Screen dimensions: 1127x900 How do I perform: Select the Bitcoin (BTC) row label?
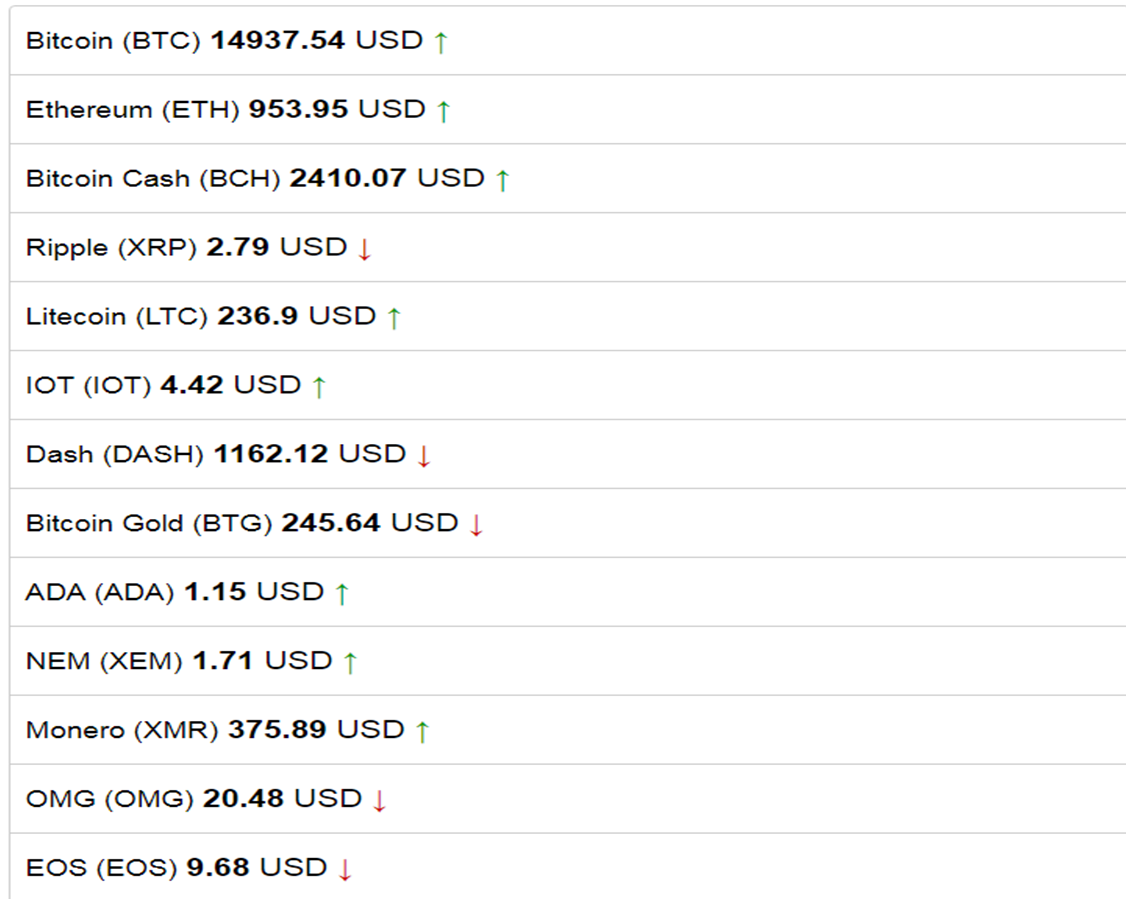click(113, 40)
